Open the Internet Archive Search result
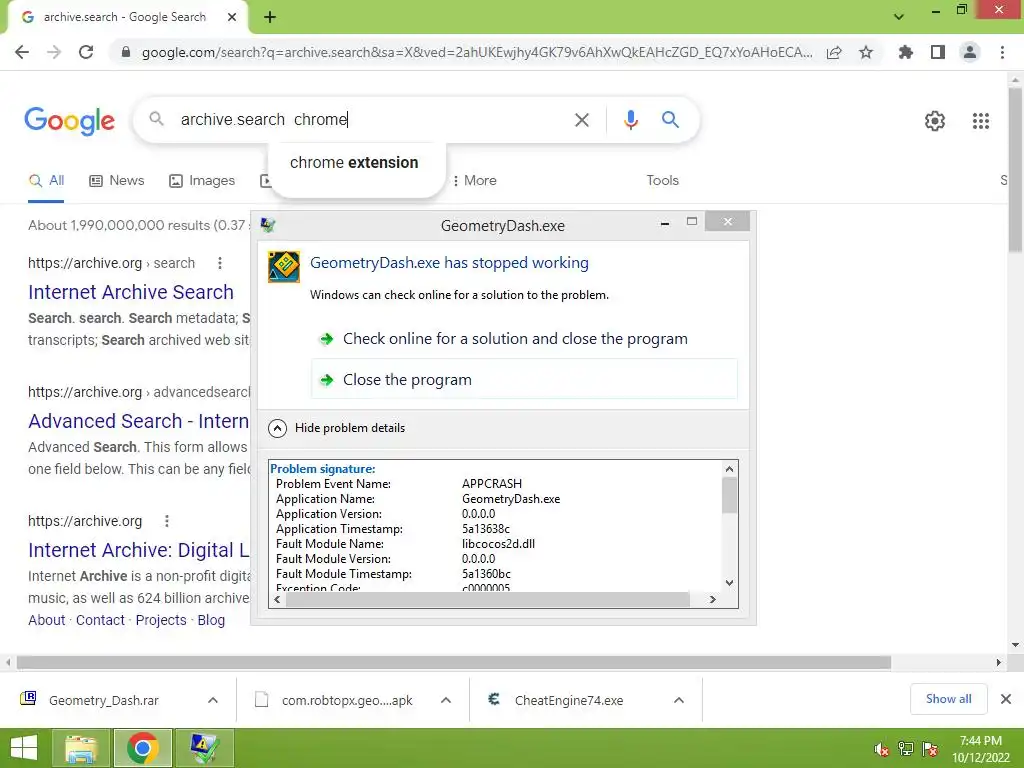Image resolution: width=1024 pixels, height=768 pixels. (131, 292)
